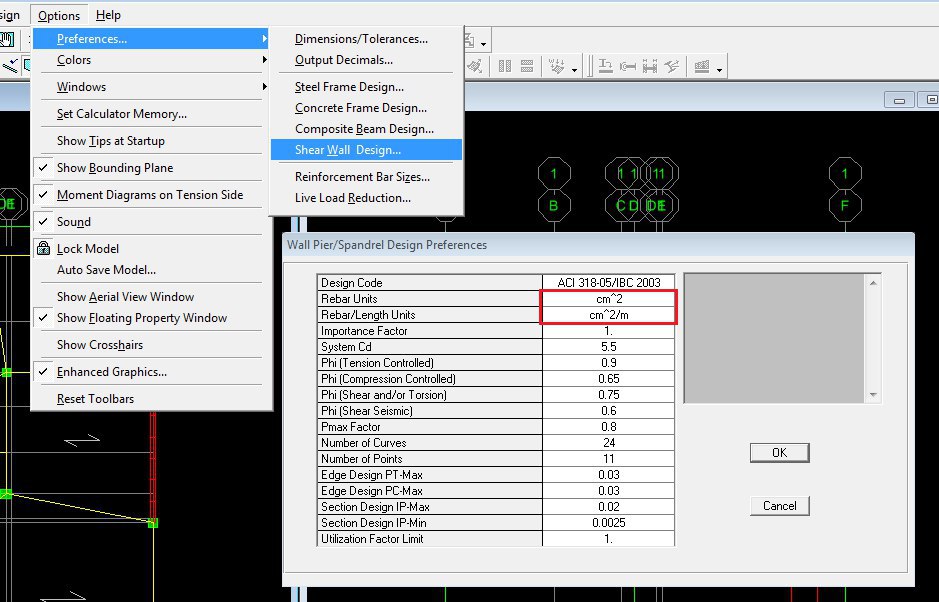Choose Output Decimals menu item

pos(366,60)
